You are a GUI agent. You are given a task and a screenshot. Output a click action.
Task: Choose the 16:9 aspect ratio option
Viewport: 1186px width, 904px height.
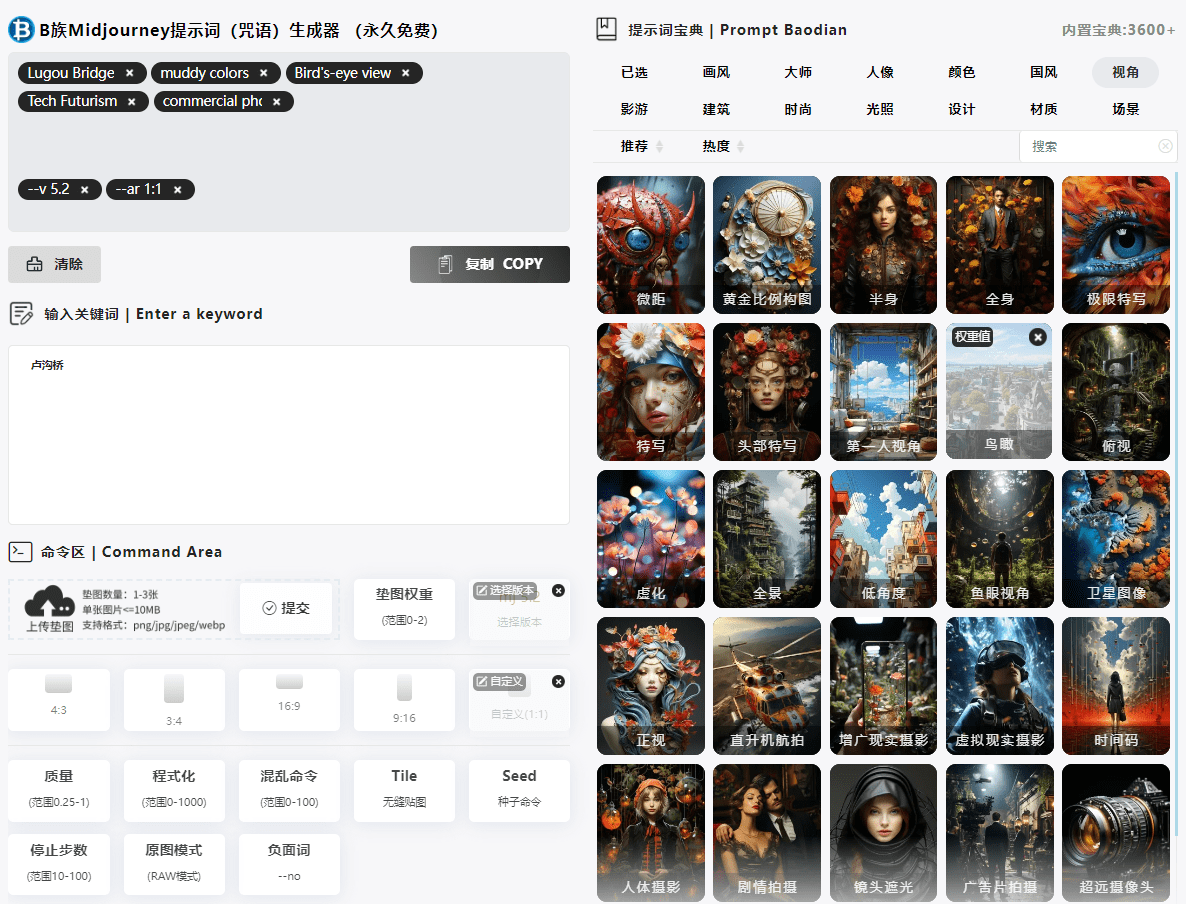point(289,693)
